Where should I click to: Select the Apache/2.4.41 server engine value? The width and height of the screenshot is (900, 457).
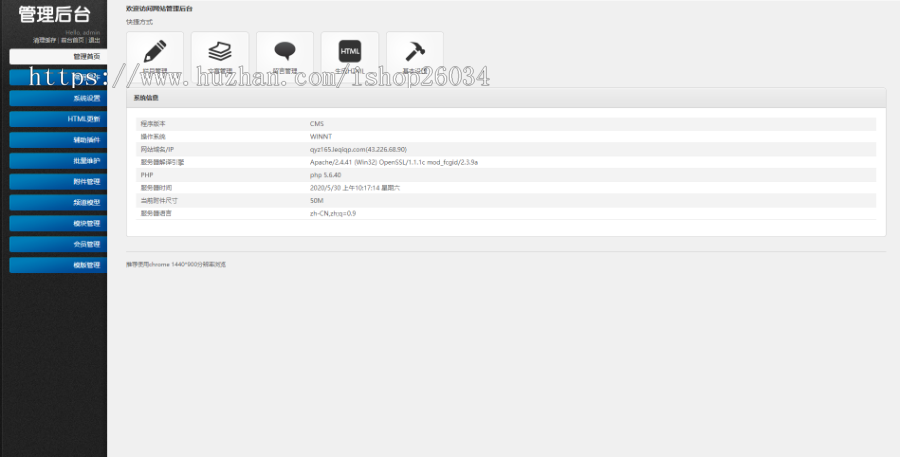394,162
